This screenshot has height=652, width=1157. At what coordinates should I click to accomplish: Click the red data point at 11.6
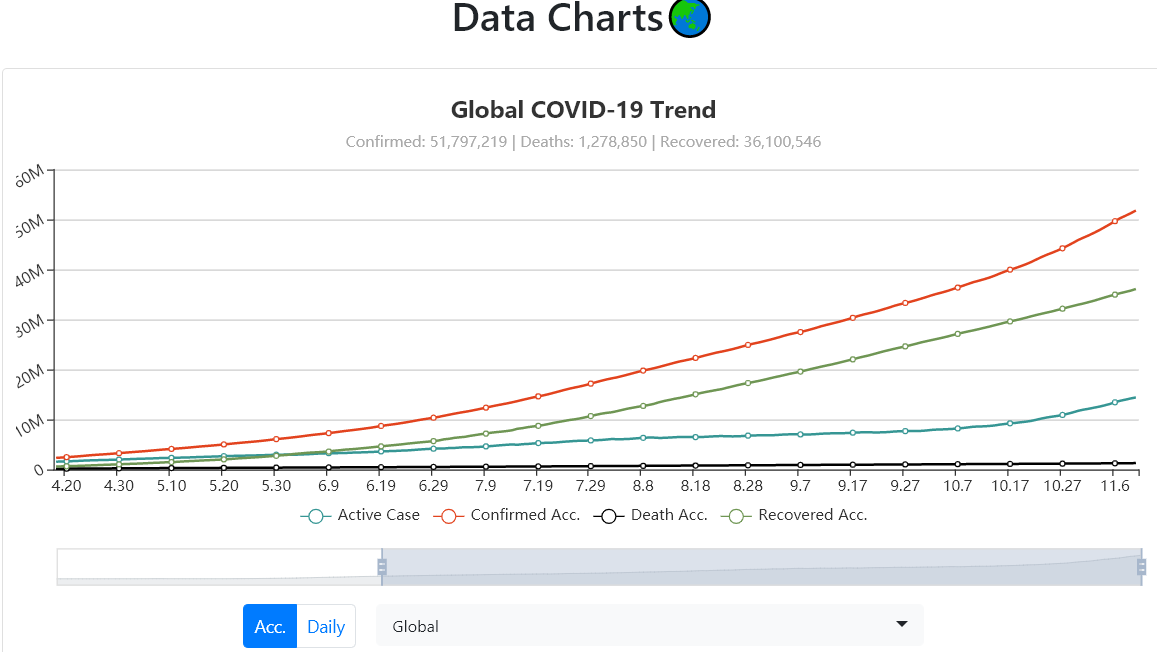tap(1115, 221)
